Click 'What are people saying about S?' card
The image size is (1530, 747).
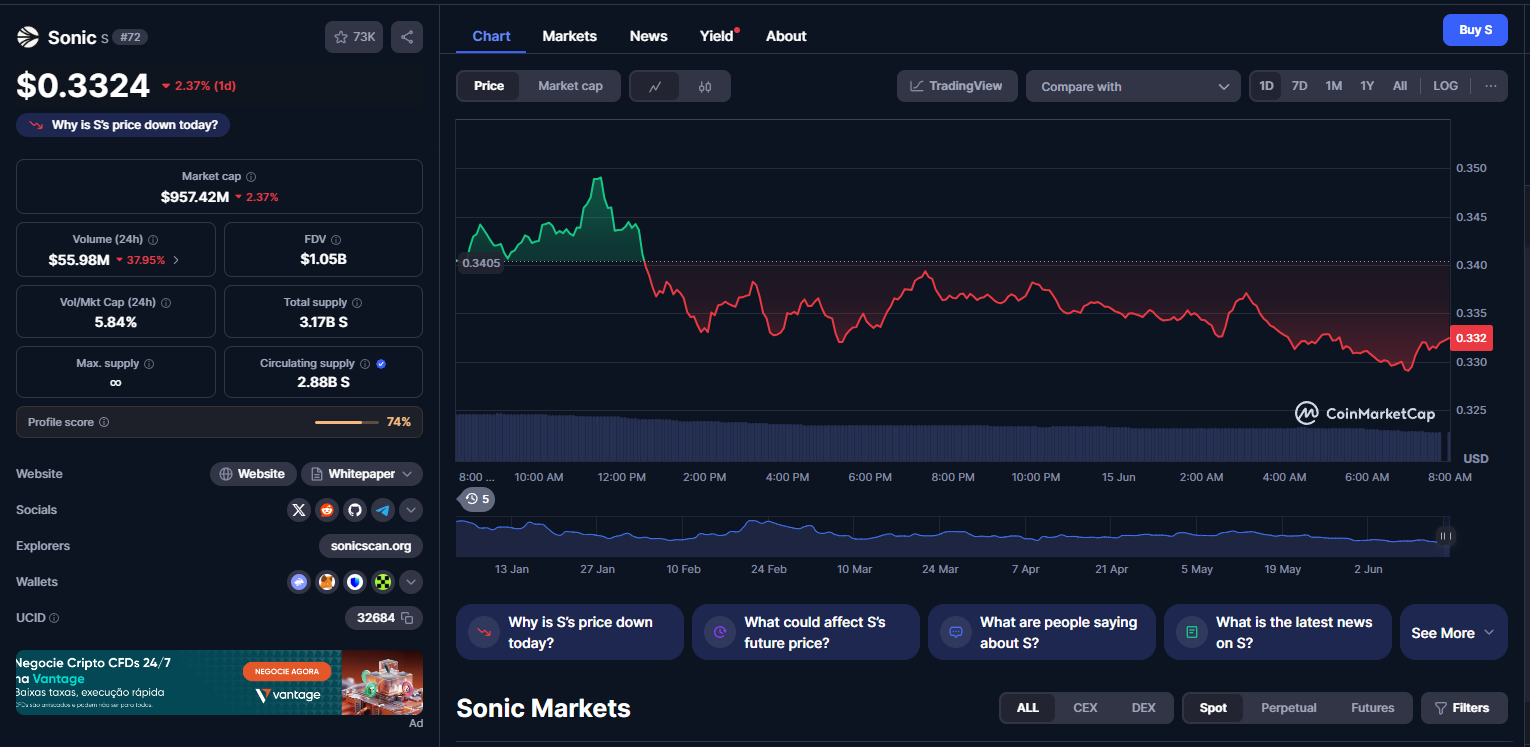click(1041, 632)
